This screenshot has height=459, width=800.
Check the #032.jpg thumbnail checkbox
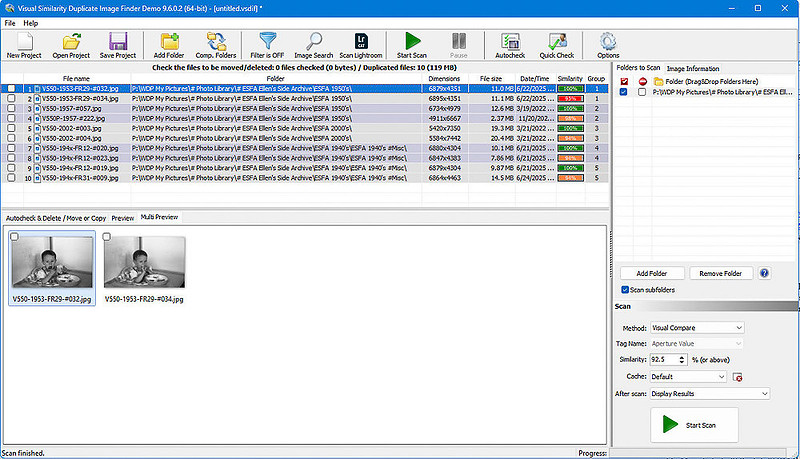tap(14, 237)
